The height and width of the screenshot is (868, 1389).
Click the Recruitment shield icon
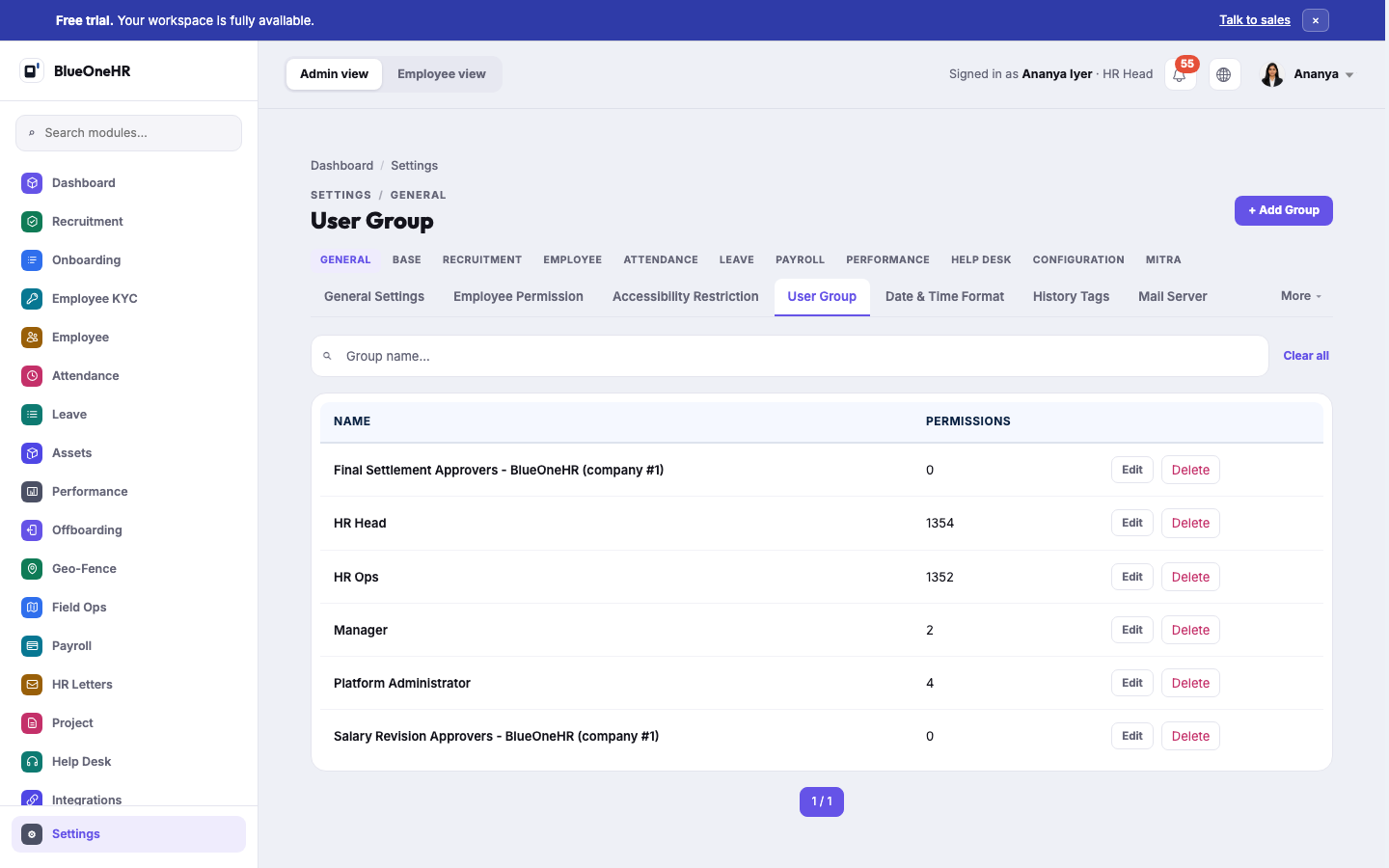pyautogui.click(x=32, y=222)
